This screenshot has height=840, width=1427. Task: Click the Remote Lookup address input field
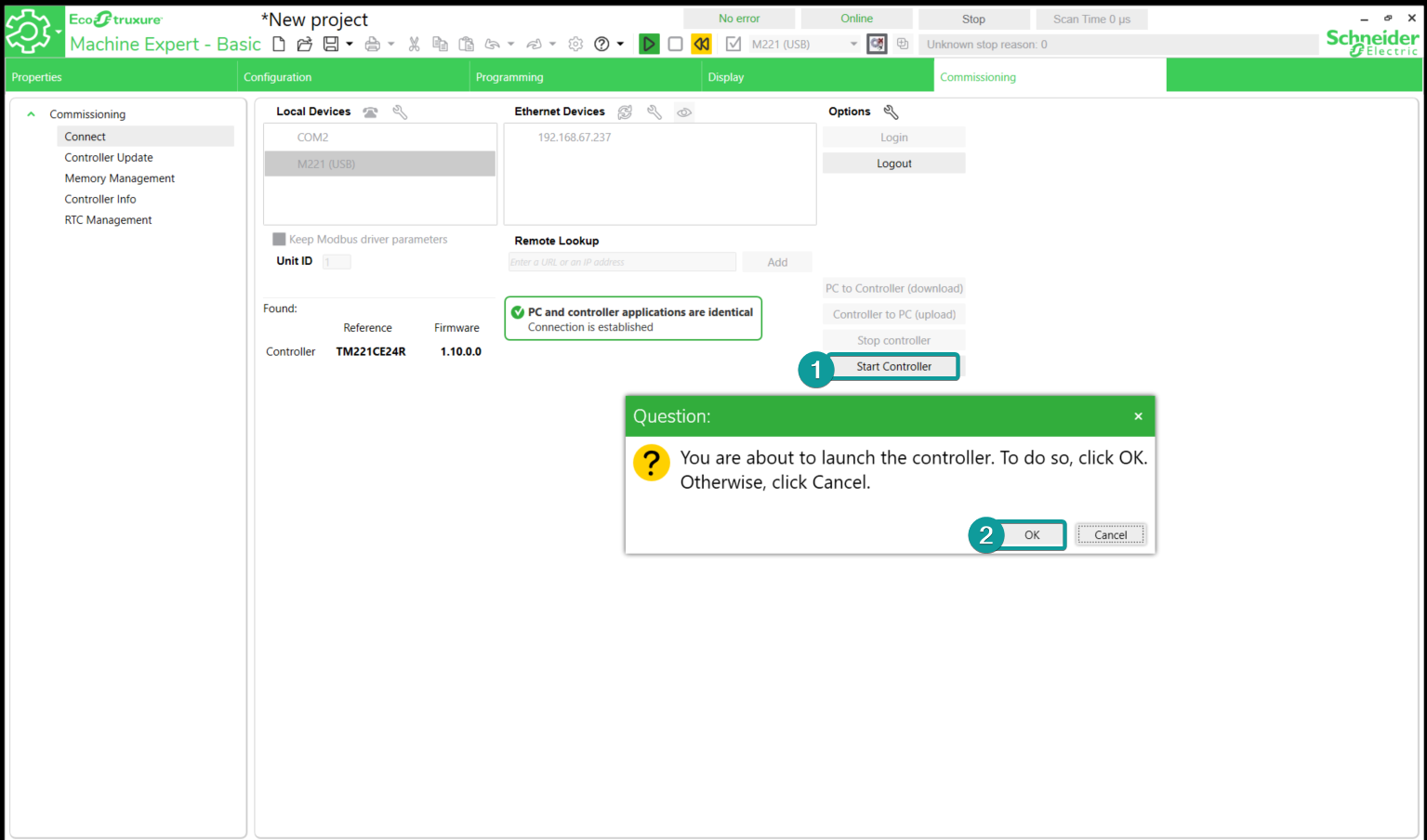click(x=622, y=262)
